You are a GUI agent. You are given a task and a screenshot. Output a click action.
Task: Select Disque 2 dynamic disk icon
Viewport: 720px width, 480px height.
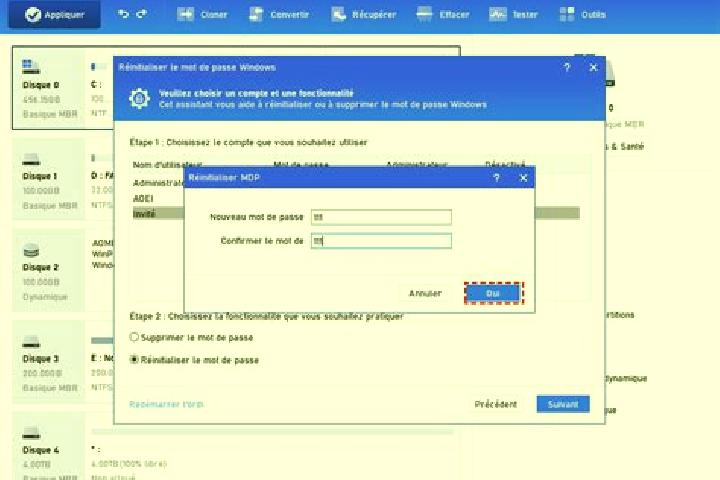[31, 251]
